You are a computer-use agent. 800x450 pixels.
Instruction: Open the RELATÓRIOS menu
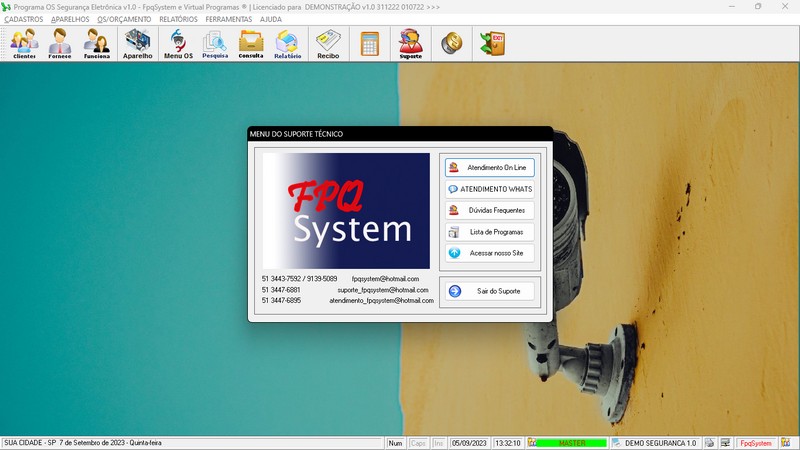click(x=178, y=19)
